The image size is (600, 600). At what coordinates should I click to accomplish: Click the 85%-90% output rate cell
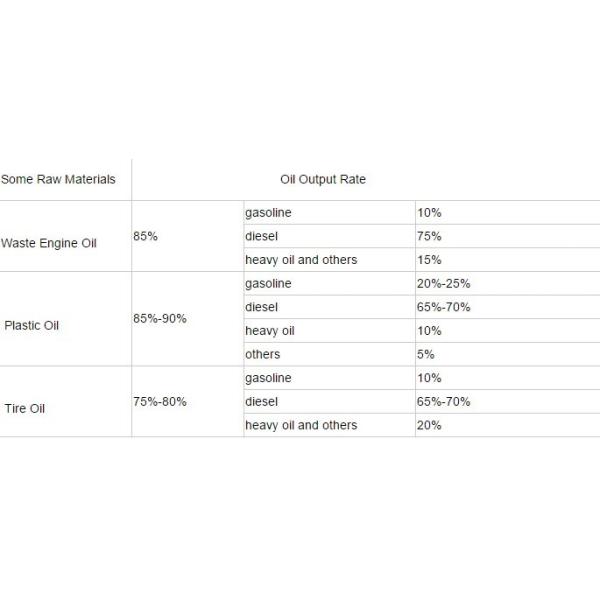pos(159,318)
